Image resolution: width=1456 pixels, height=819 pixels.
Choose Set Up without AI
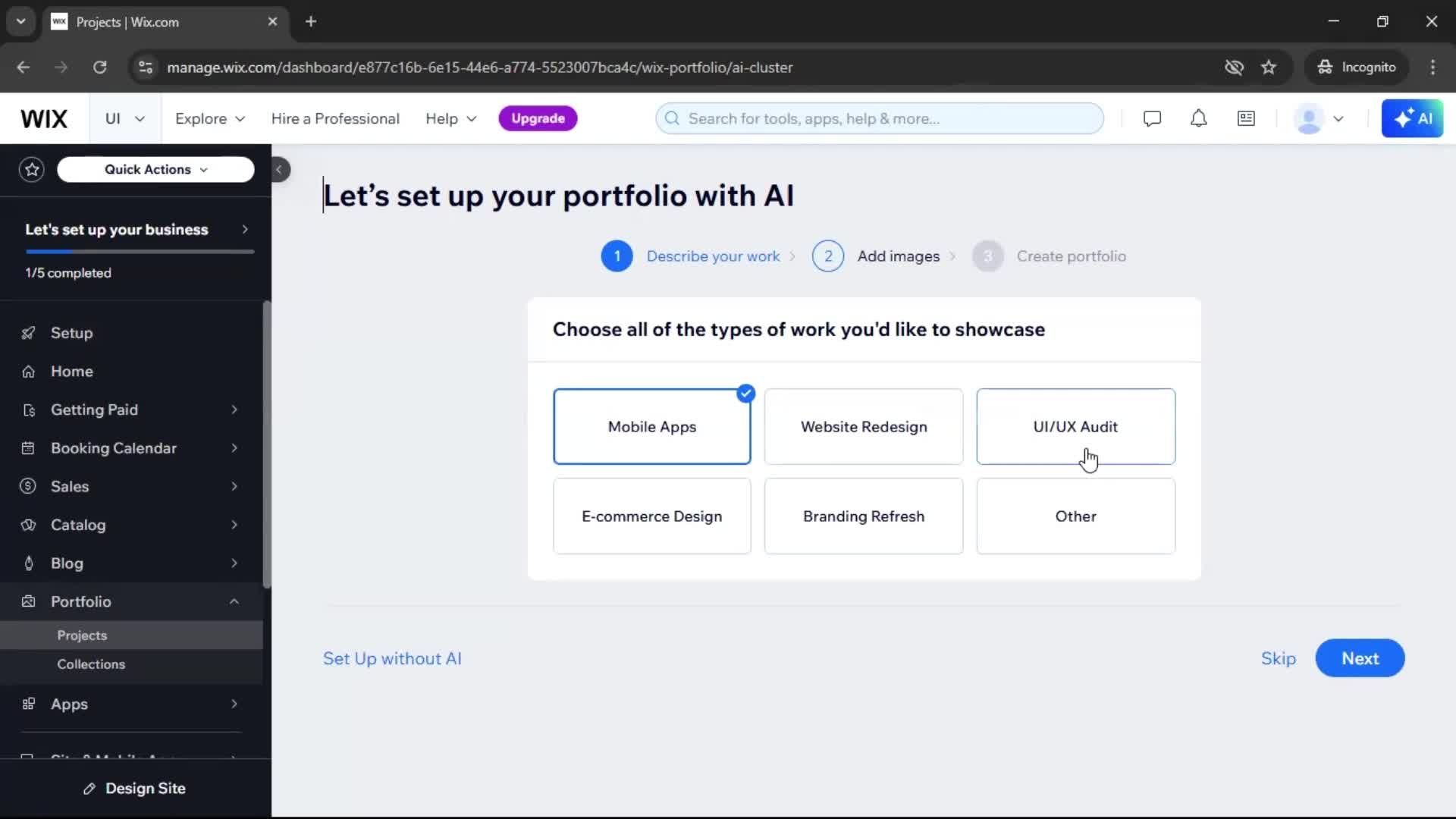(392, 658)
